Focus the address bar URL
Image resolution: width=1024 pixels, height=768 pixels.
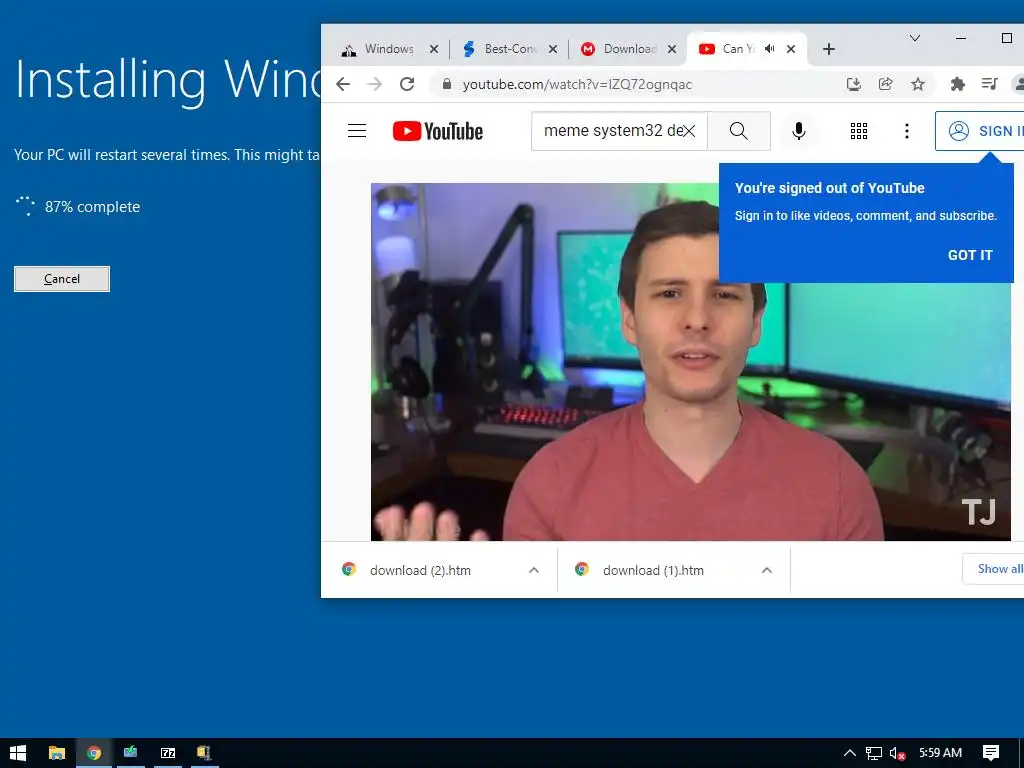pyautogui.click(x=577, y=84)
